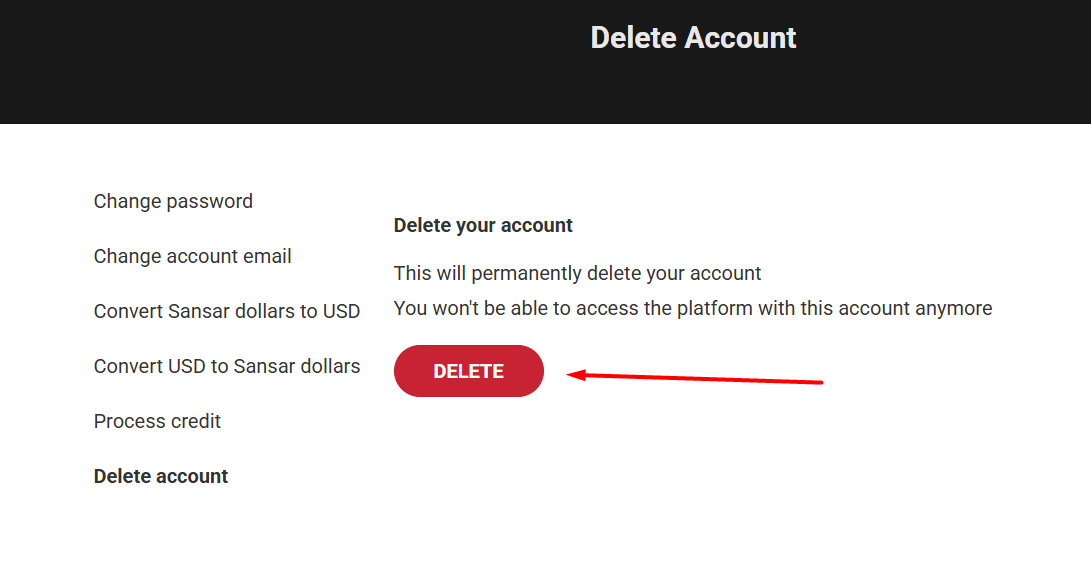Click the word "Account" in the header title
This screenshot has height=579, width=1091.
pyautogui.click(x=740, y=38)
